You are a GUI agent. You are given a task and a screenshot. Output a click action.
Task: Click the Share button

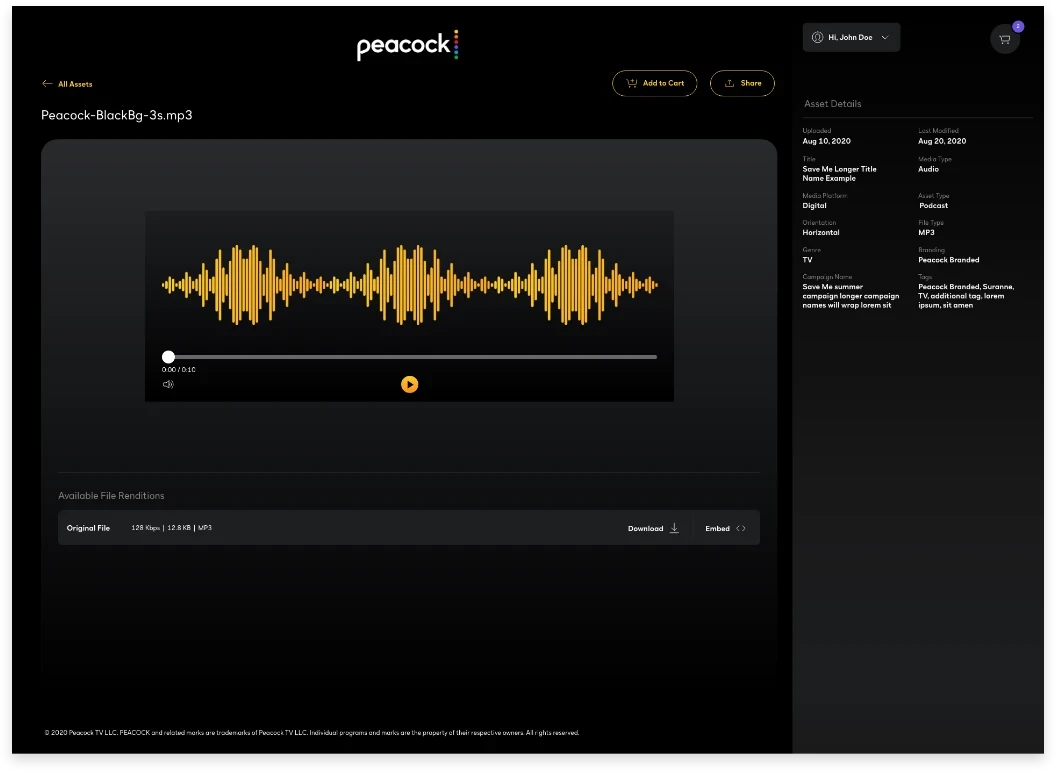(742, 84)
